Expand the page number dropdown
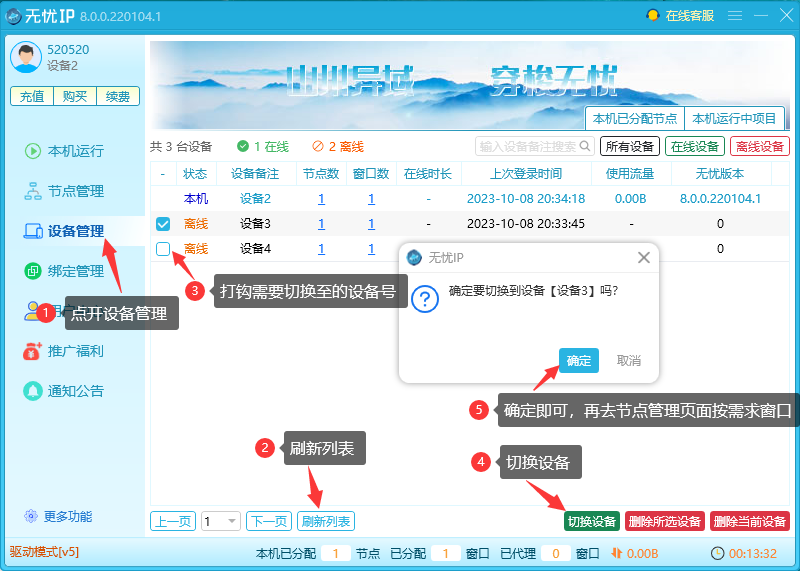 (233, 521)
